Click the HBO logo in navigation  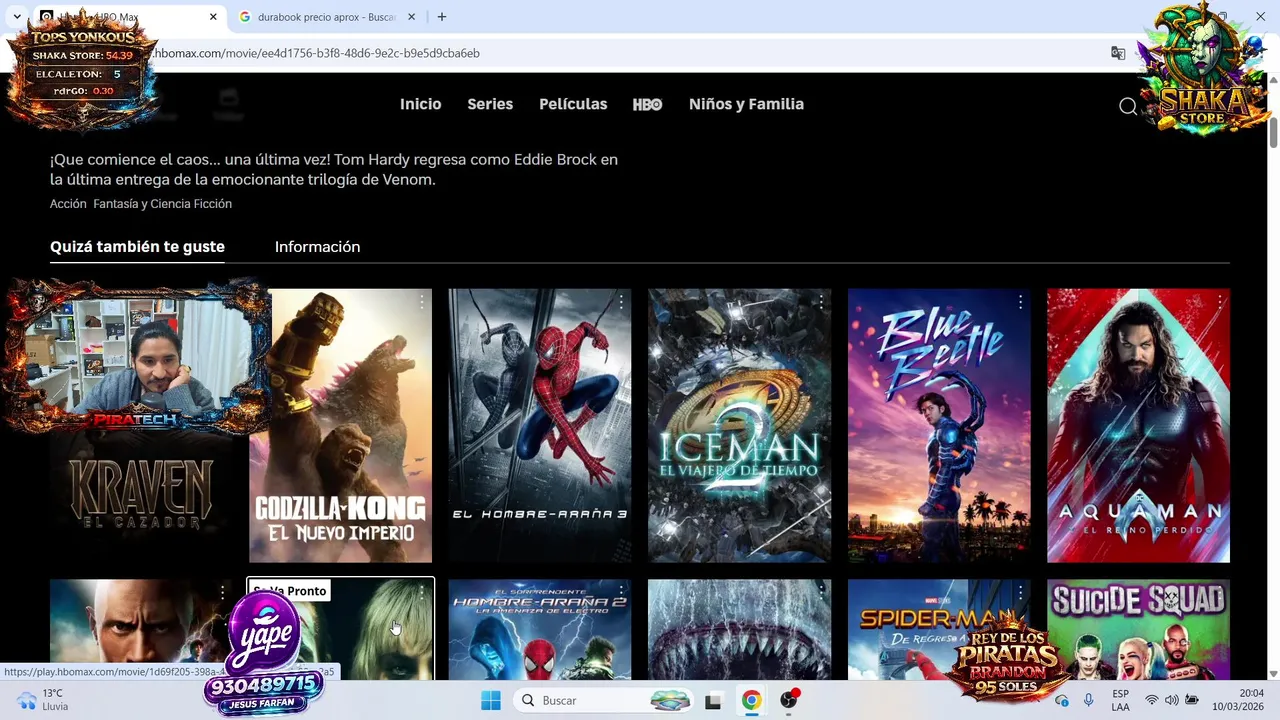(x=647, y=104)
